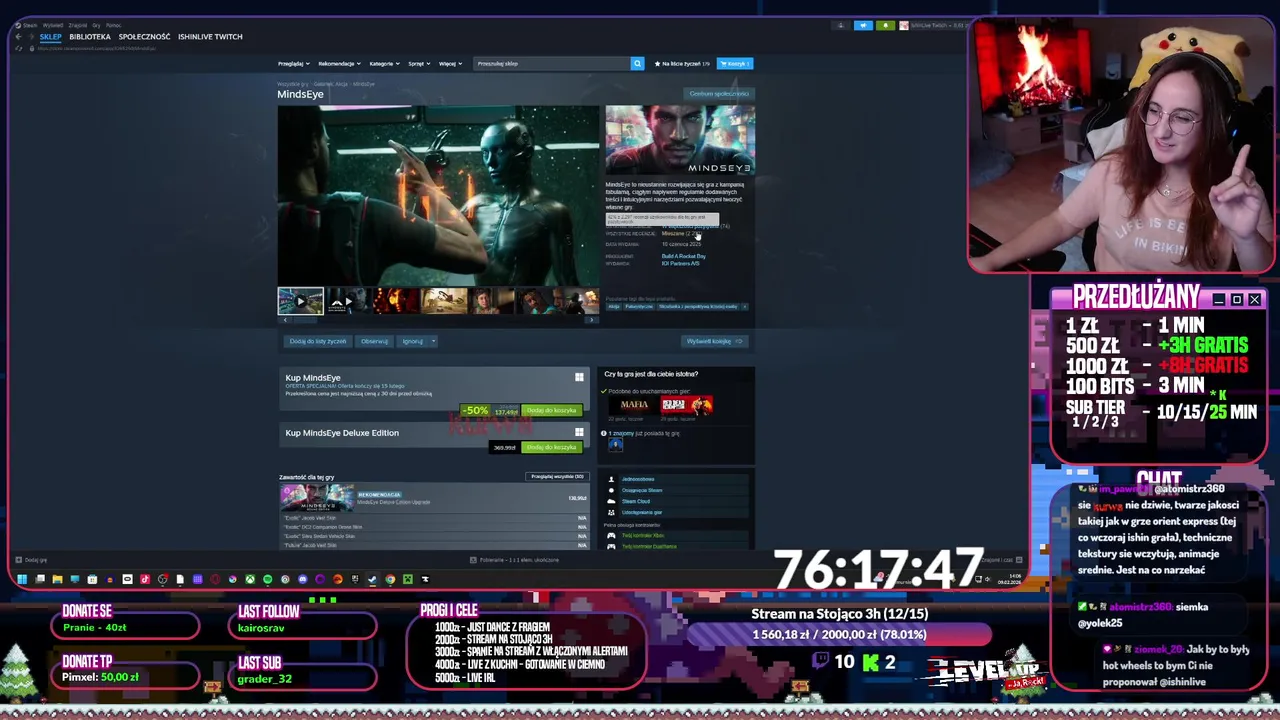The width and height of the screenshot is (1280, 720).
Task: Play the first trailer thumbnail
Action: (300, 301)
